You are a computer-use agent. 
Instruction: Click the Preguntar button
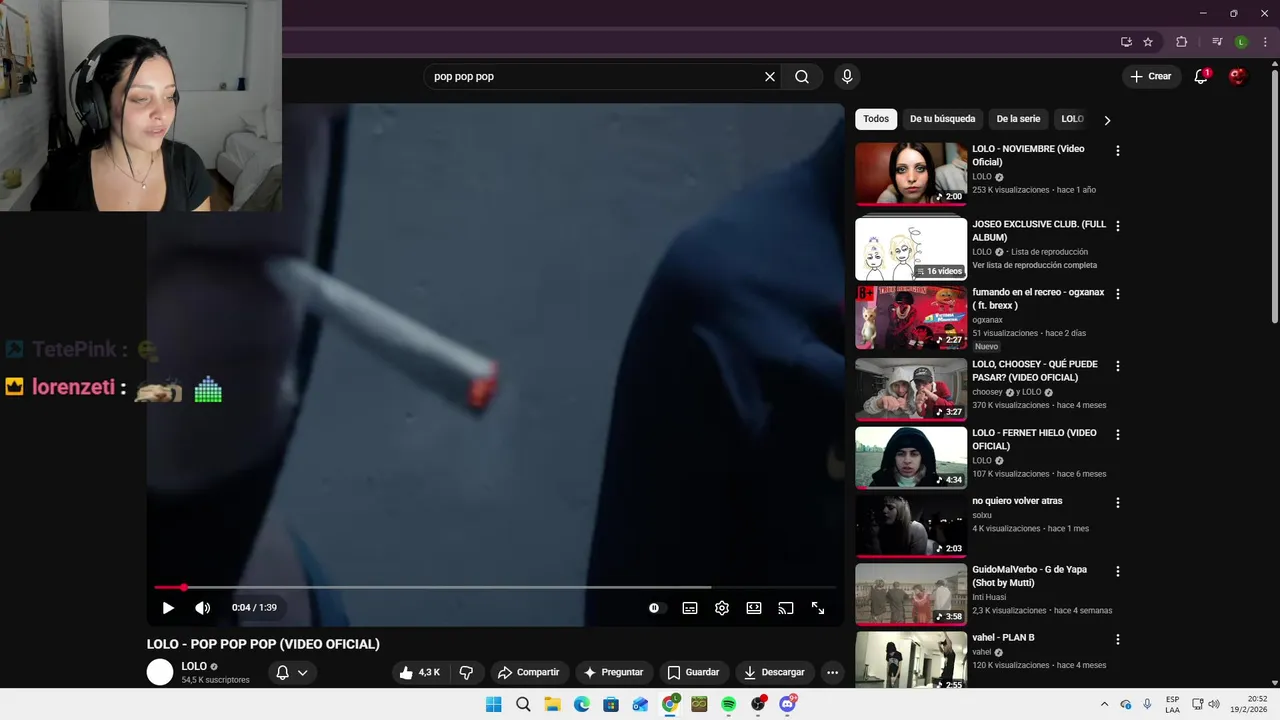tap(614, 673)
